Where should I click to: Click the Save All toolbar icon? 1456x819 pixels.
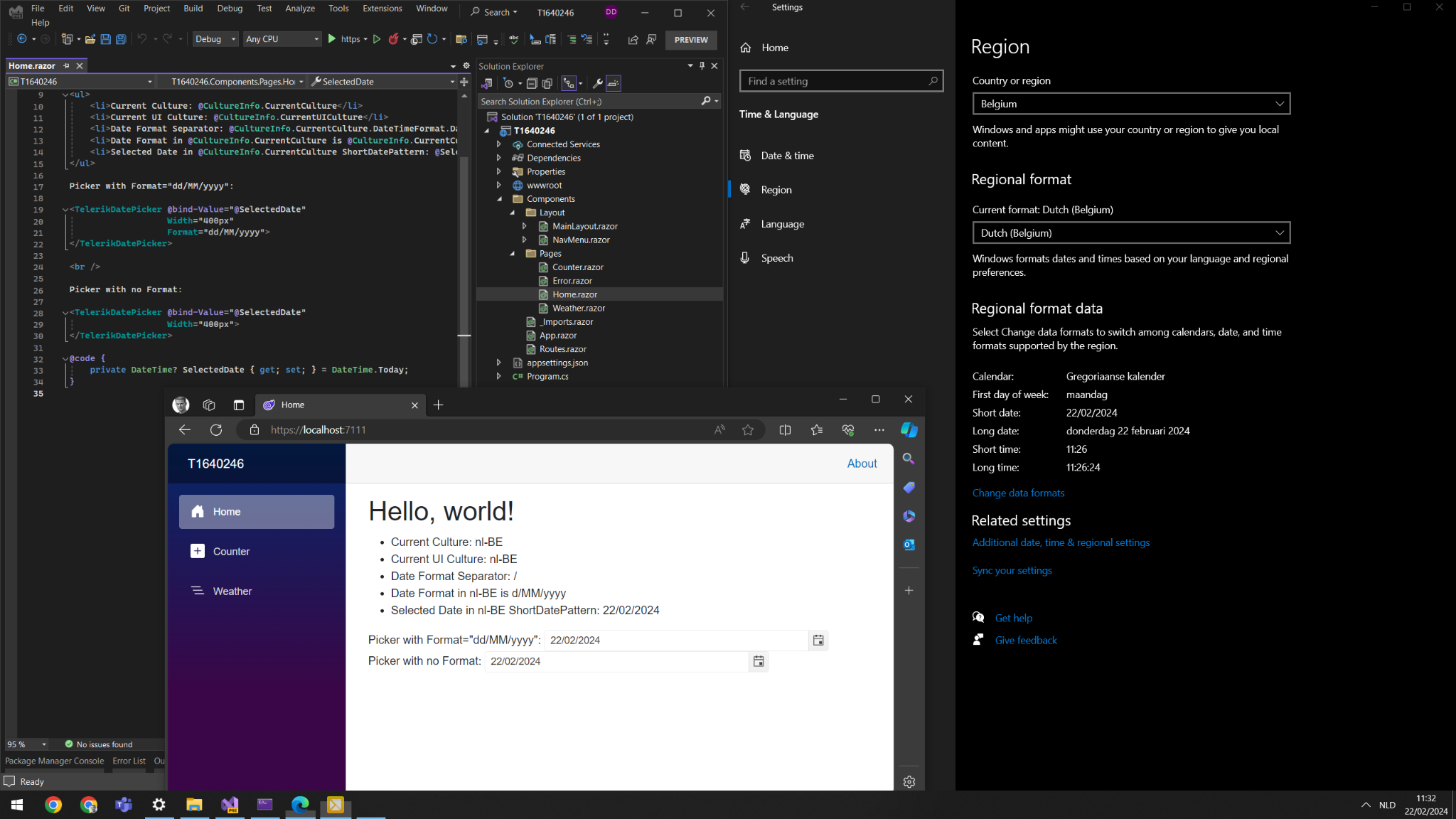coord(121,39)
